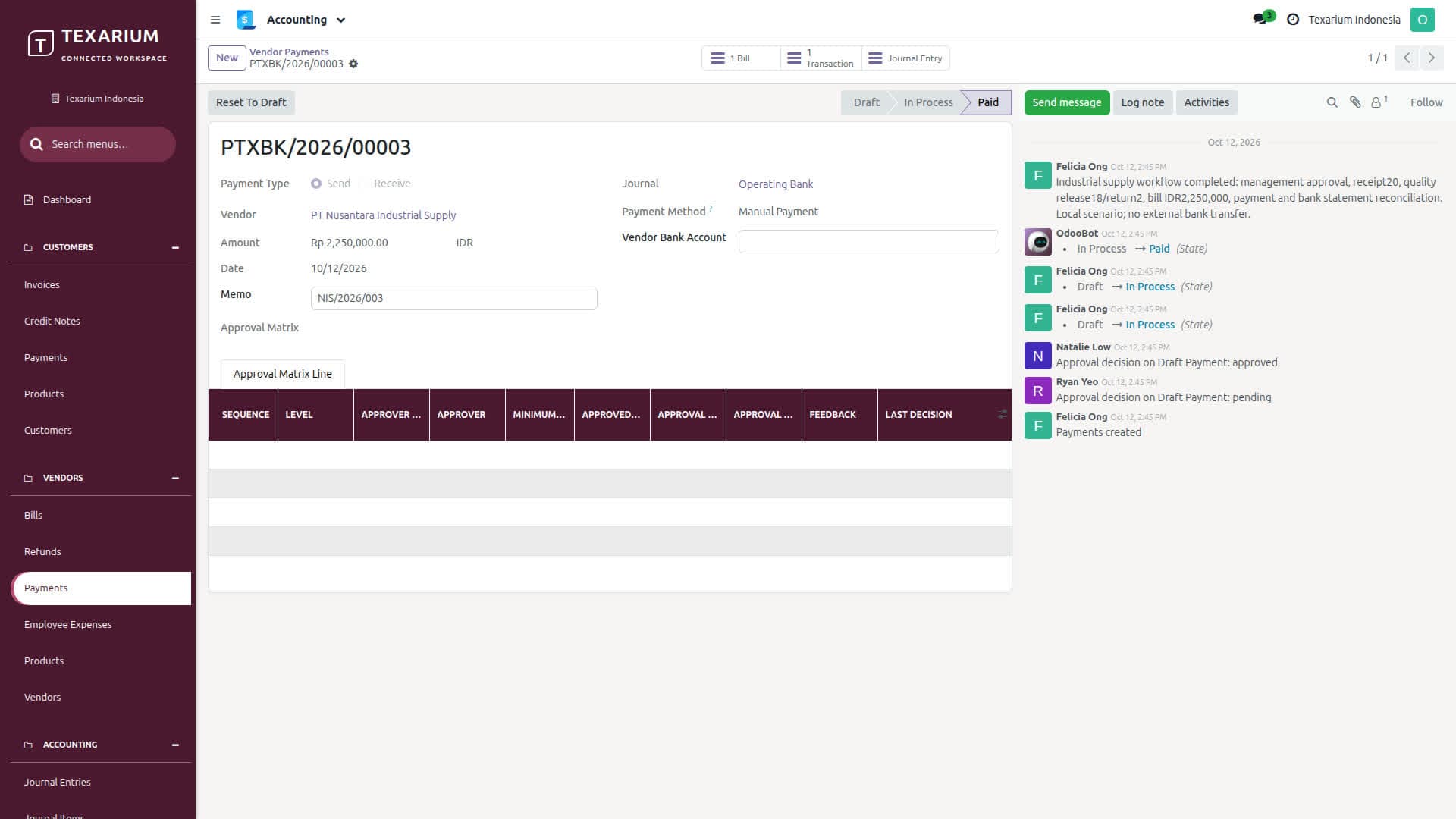Screen dimensions: 1456x819
Task: Open the green user avatar menu
Action: (1422, 20)
